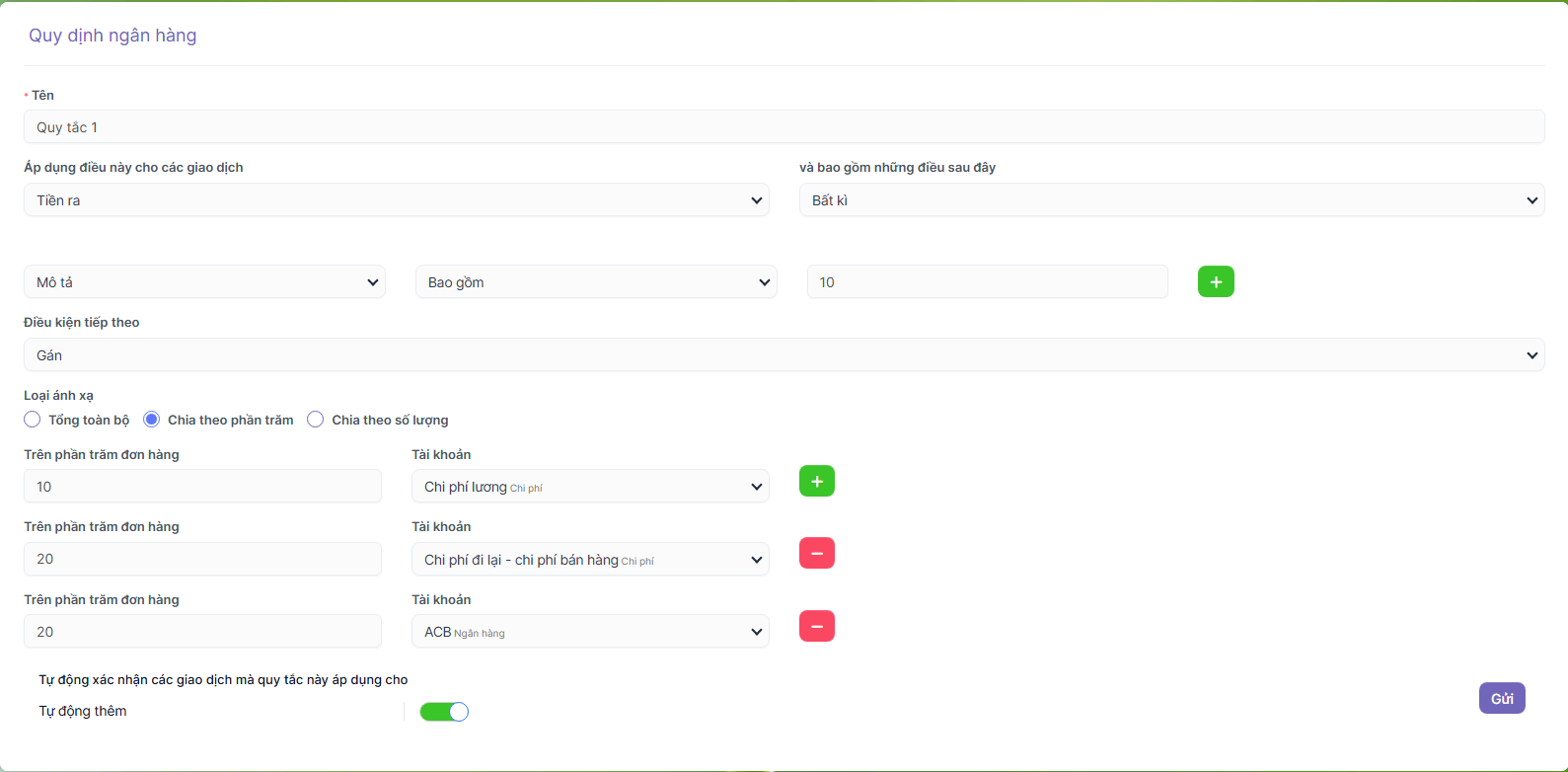Click the Tên field containing Quy tắc 1
This screenshot has height=772, width=1568.
784,127
